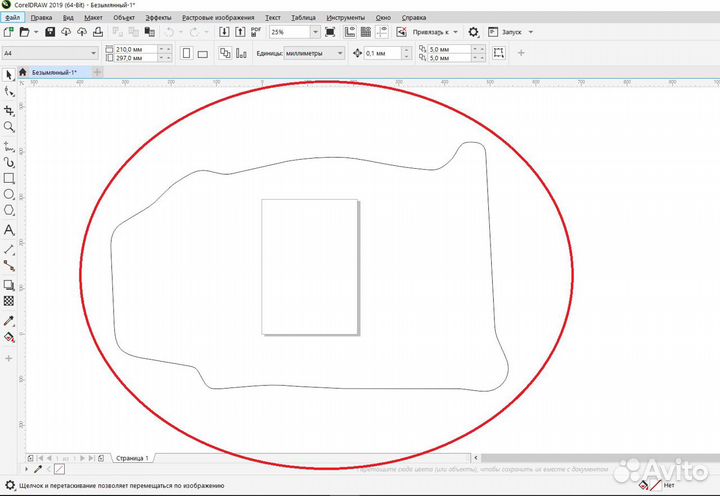Image resolution: width=720 pixels, height=496 pixels.
Task: Select the Interactive Fill tool
Action: tap(9, 337)
